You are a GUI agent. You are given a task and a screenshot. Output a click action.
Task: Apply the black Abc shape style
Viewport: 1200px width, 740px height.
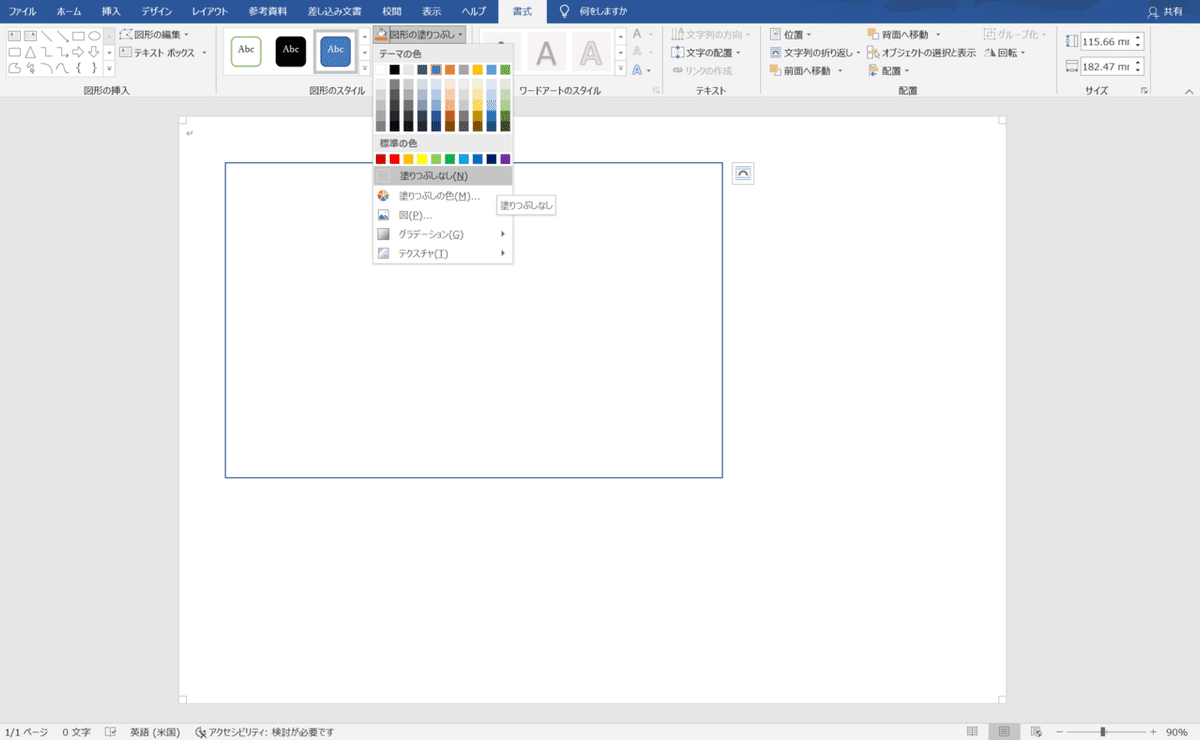pos(291,51)
